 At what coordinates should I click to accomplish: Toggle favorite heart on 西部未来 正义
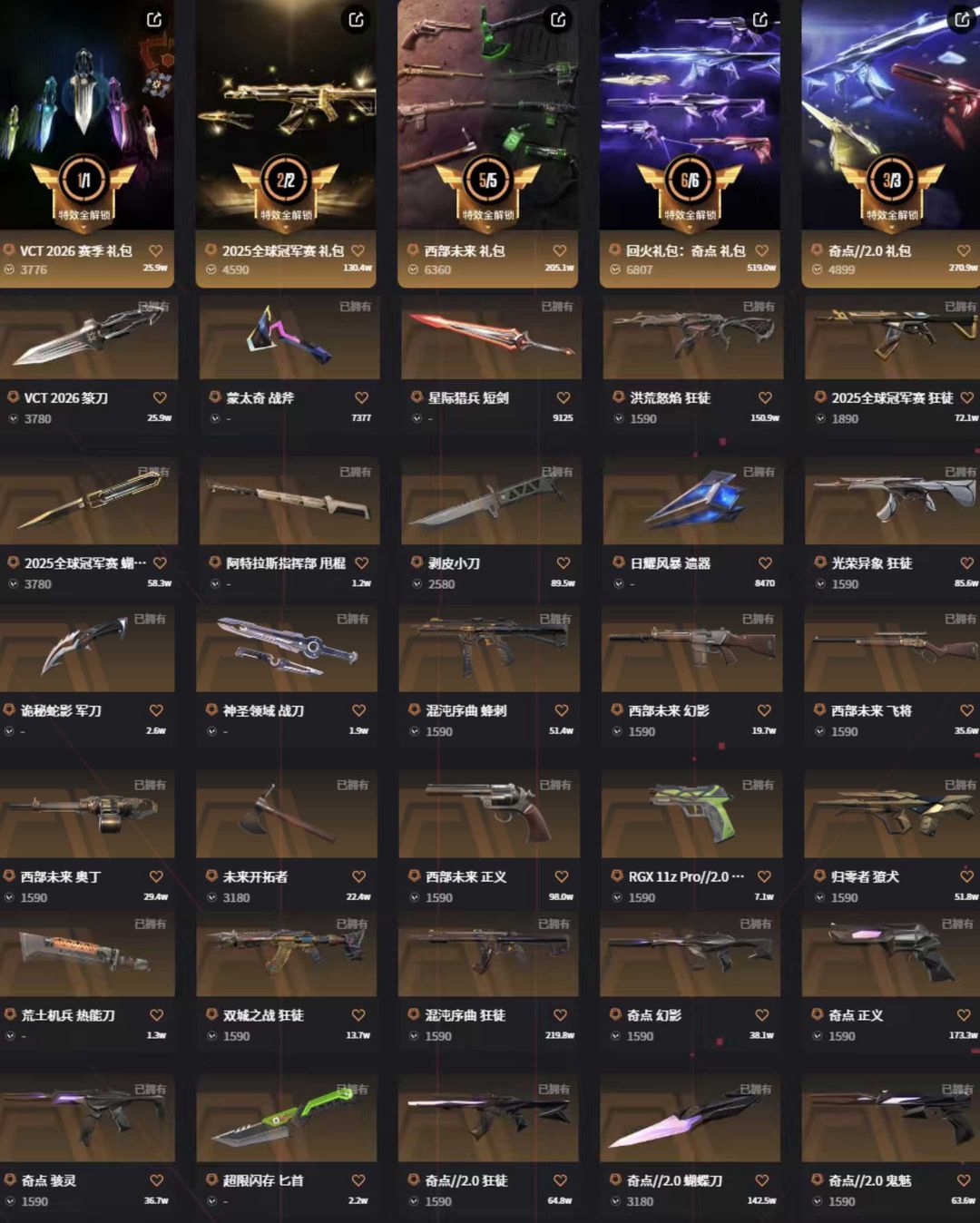coord(562,876)
